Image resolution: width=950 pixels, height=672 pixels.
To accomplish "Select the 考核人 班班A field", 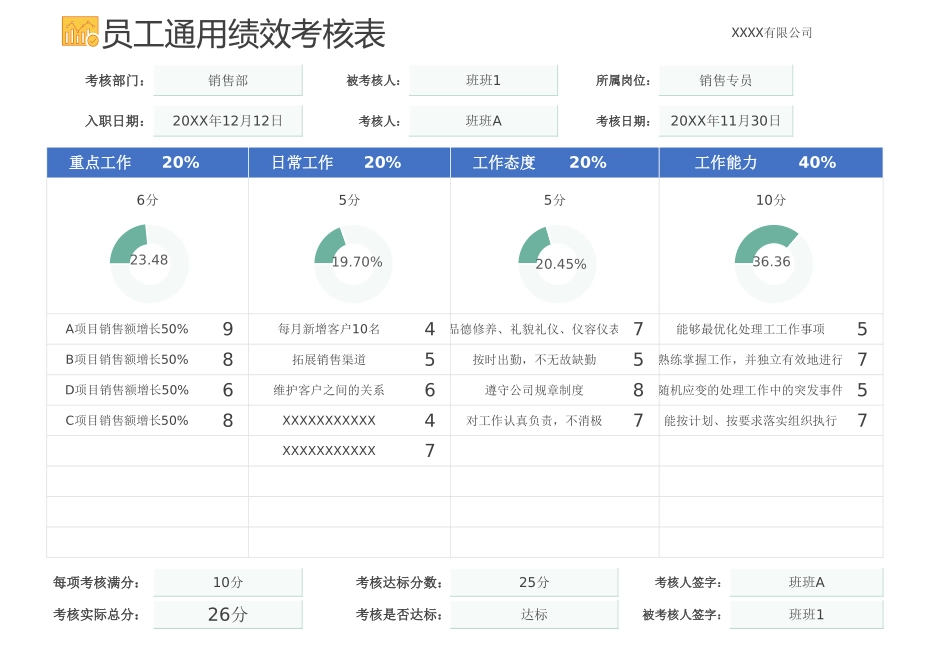I will pos(484,120).
